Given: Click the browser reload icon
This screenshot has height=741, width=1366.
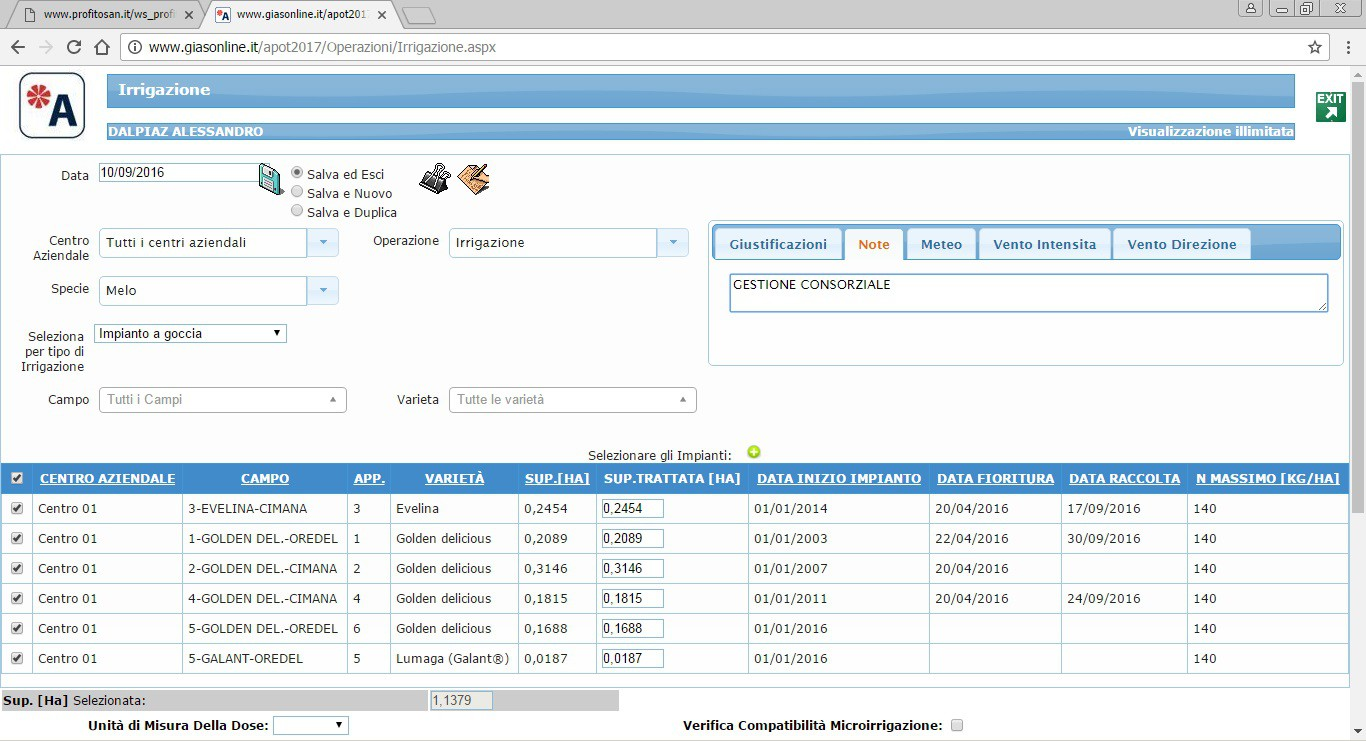Looking at the screenshot, I should pyautogui.click(x=73, y=47).
